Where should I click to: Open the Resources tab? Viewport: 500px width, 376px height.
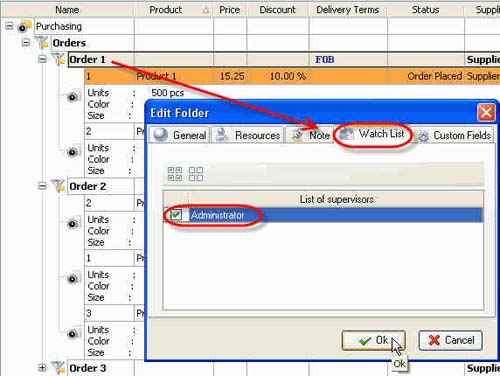248,135
